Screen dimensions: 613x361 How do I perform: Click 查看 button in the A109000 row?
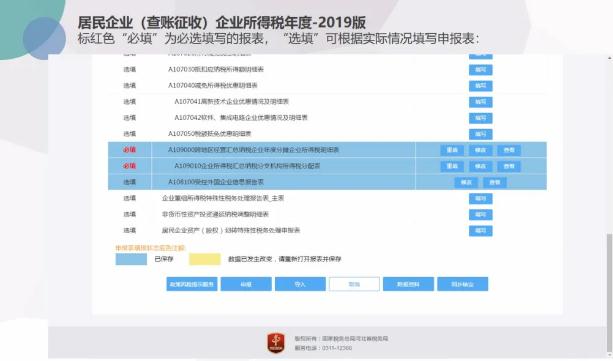[509, 150]
